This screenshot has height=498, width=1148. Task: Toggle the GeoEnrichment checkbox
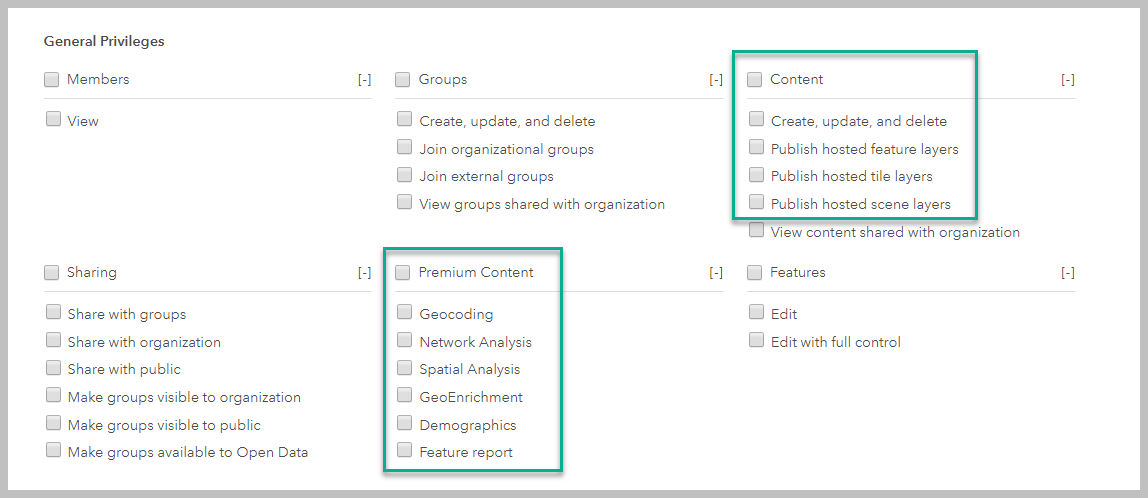tap(404, 396)
